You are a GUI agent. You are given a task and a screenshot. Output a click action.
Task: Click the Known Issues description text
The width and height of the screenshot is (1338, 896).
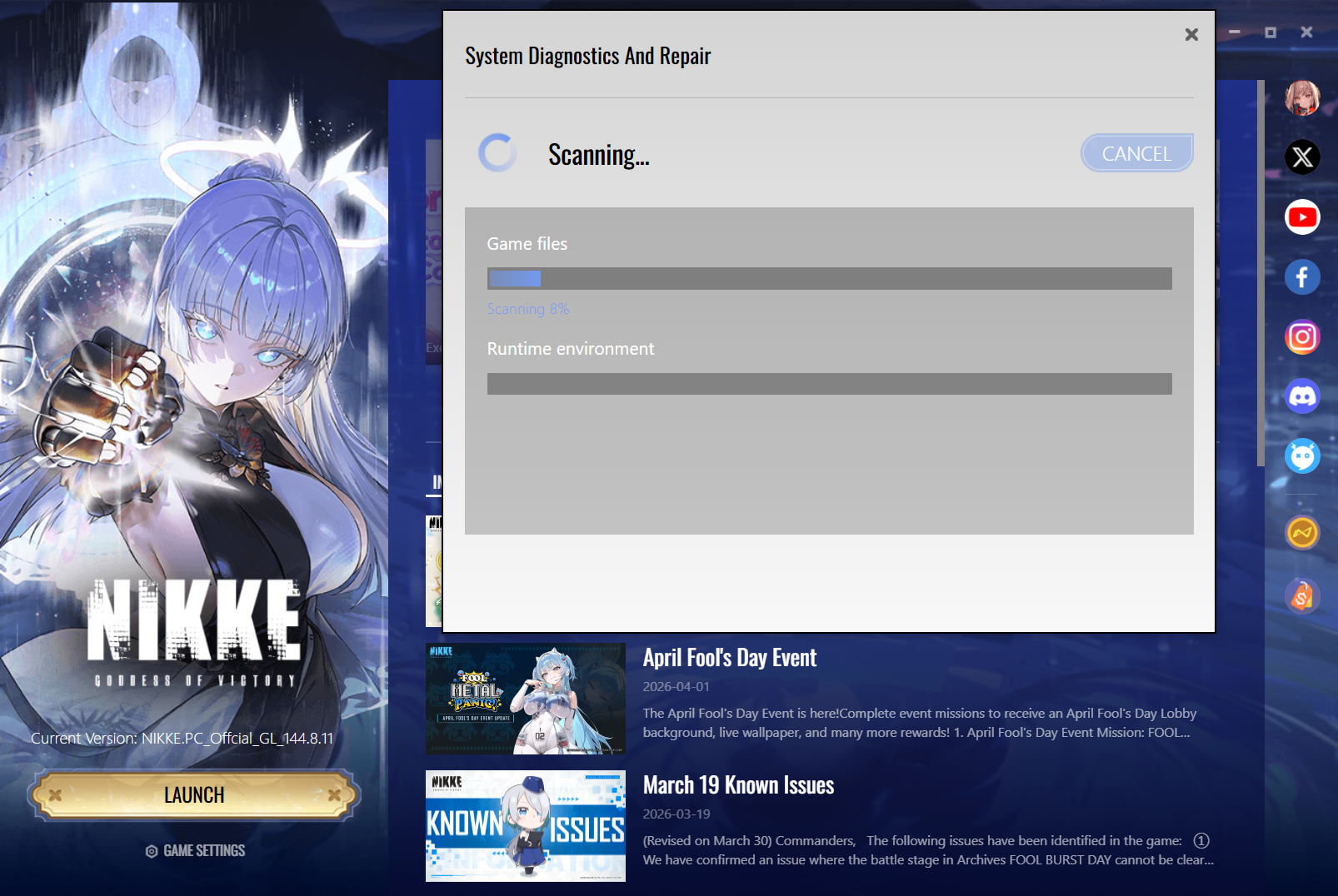coord(929,850)
